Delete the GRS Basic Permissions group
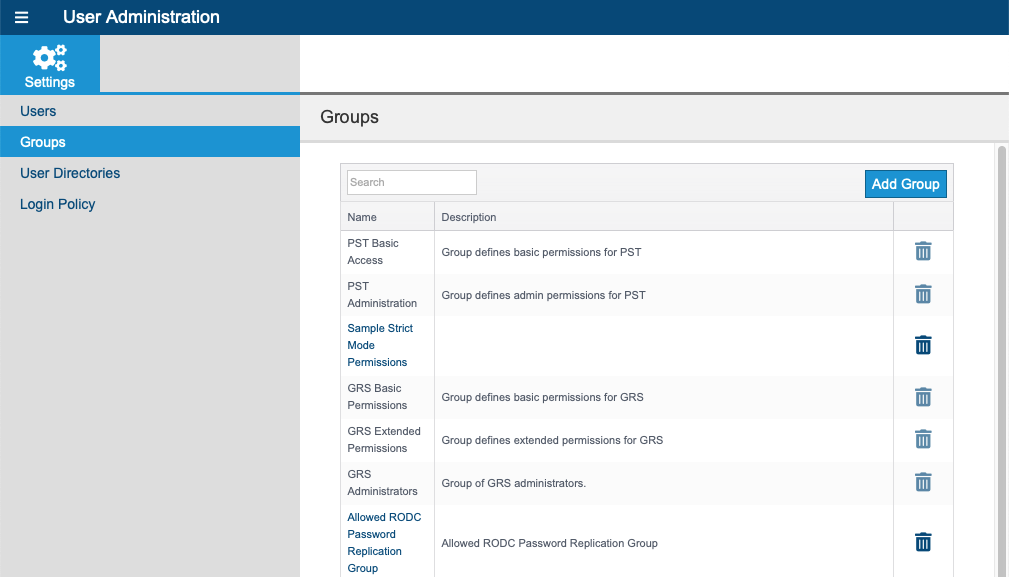 pos(923,397)
